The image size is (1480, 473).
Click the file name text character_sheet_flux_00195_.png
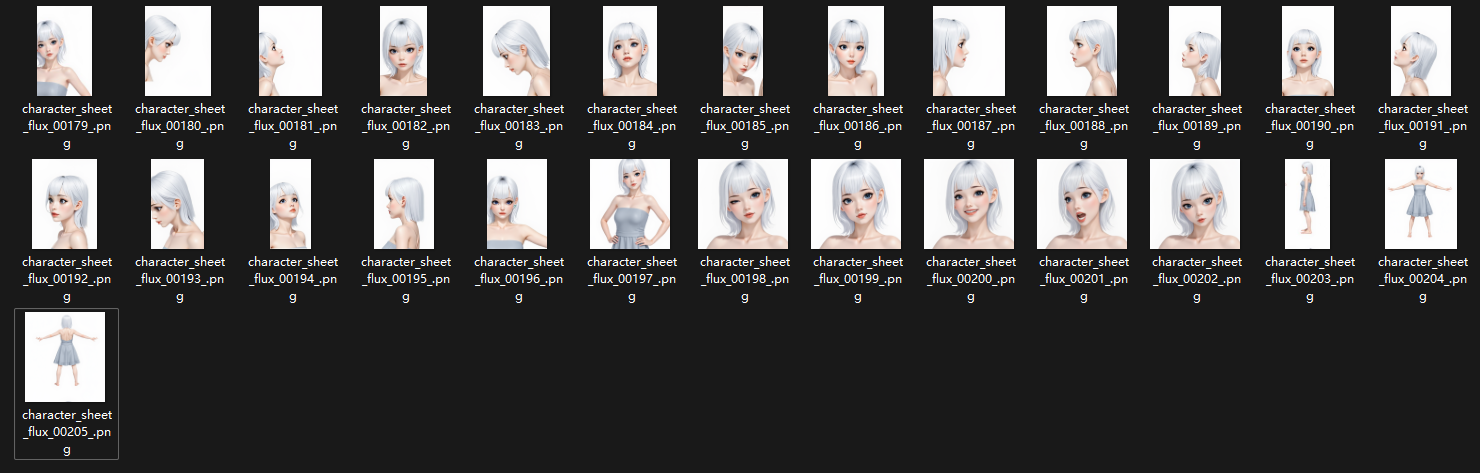pos(406,279)
